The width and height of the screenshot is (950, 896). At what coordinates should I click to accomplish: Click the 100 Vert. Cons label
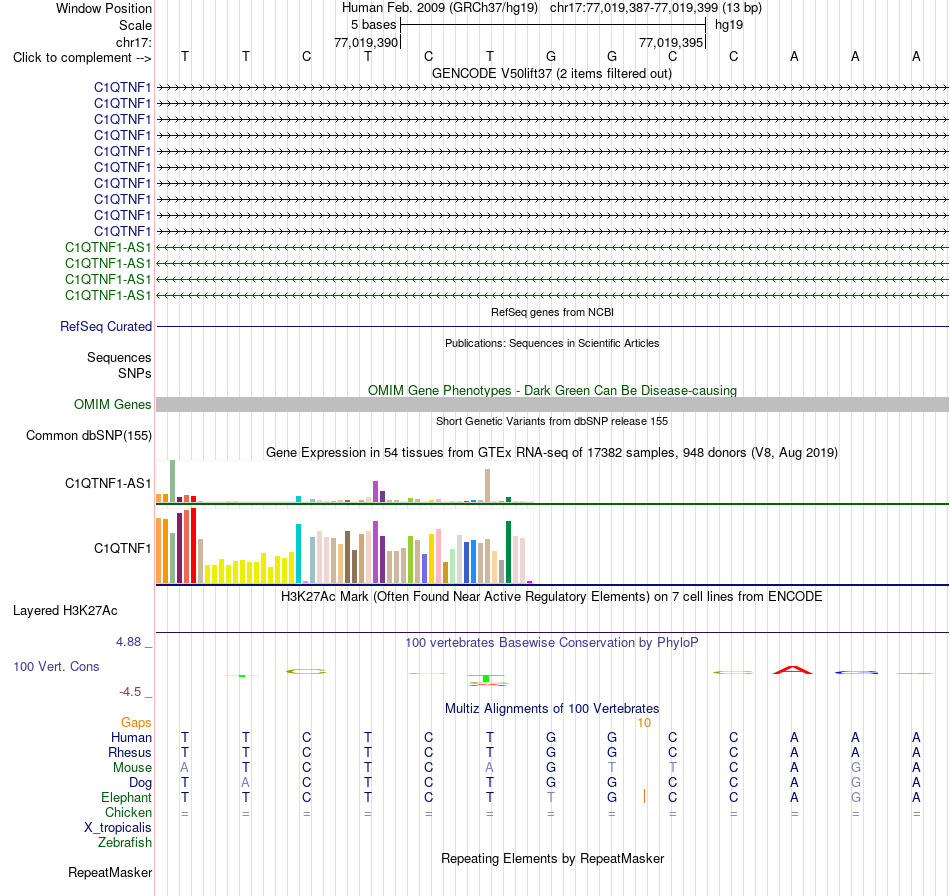[x=56, y=666]
